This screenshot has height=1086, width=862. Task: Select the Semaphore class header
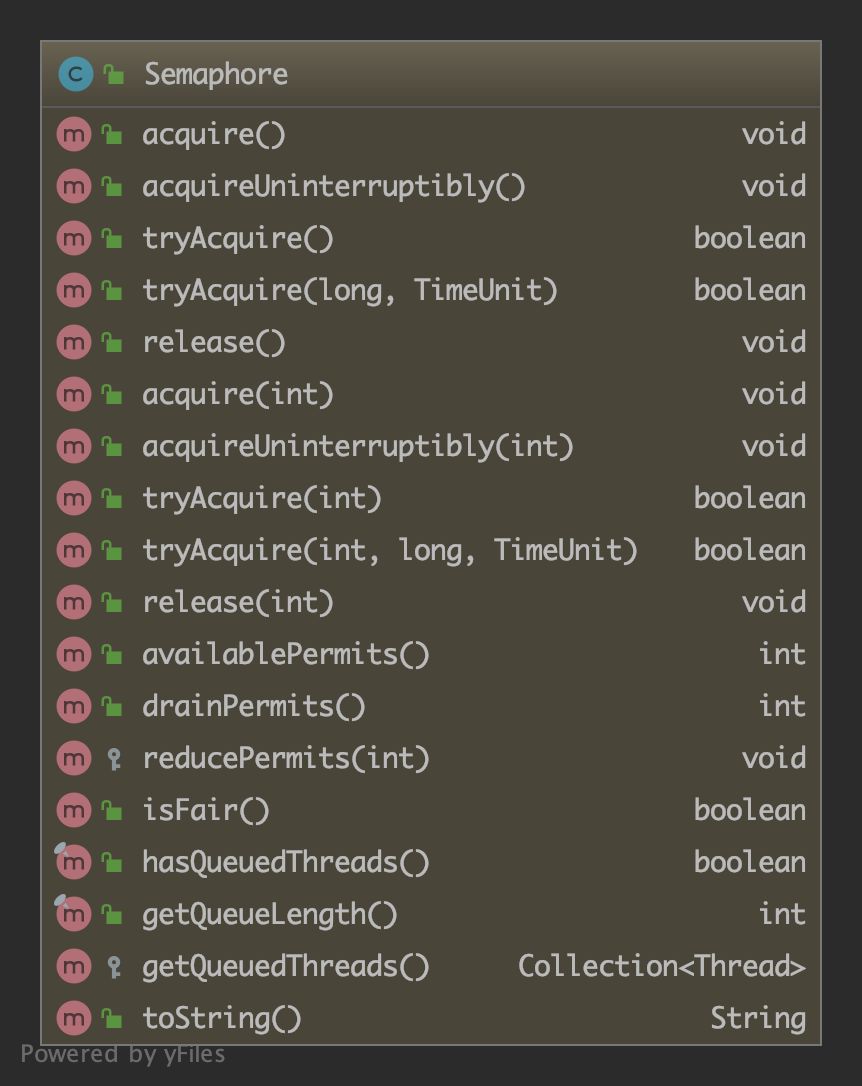click(216, 74)
